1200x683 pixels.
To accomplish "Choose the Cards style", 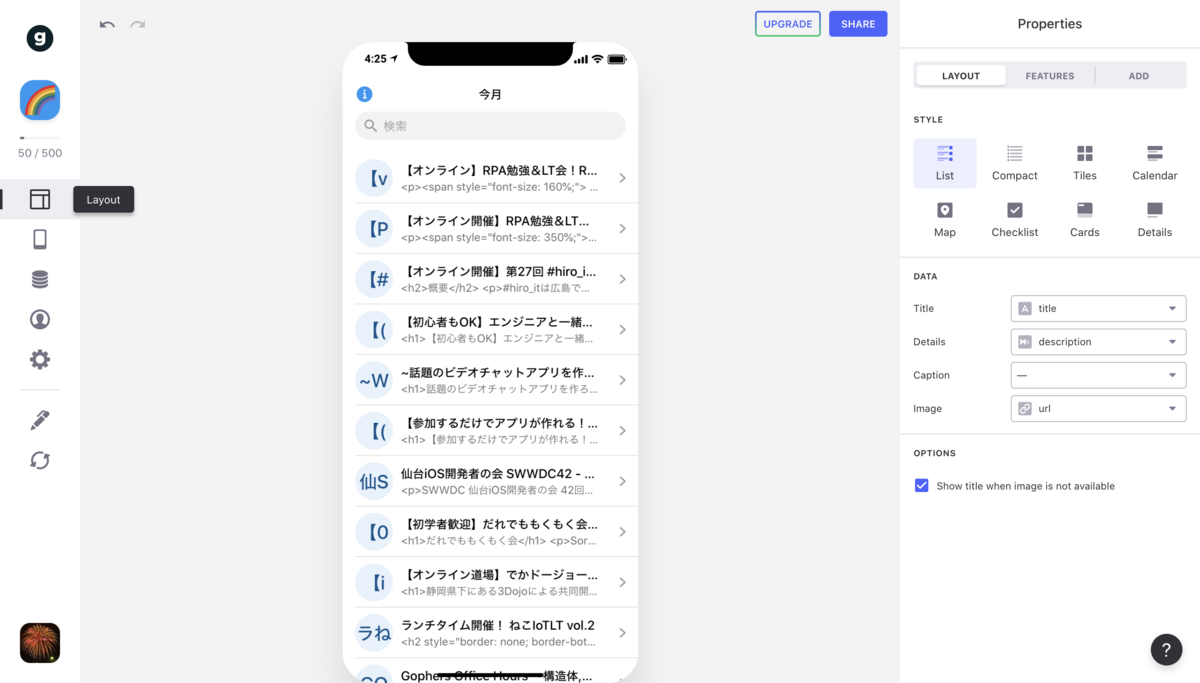I will [1085, 220].
